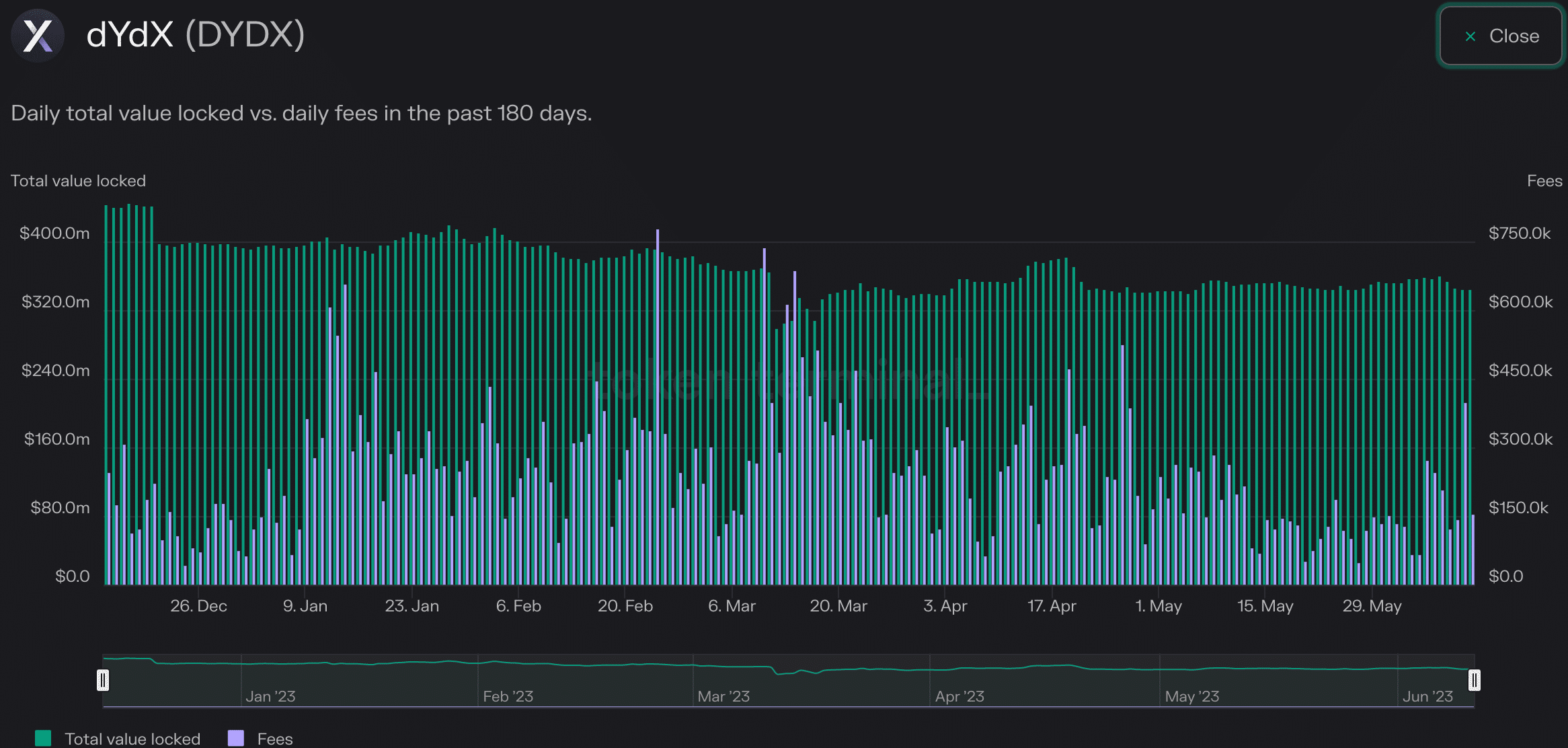Click the 23. Jan date label
Image resolution: width=1568 pixels, height=748 pixels.
click(x=412, y=606)
